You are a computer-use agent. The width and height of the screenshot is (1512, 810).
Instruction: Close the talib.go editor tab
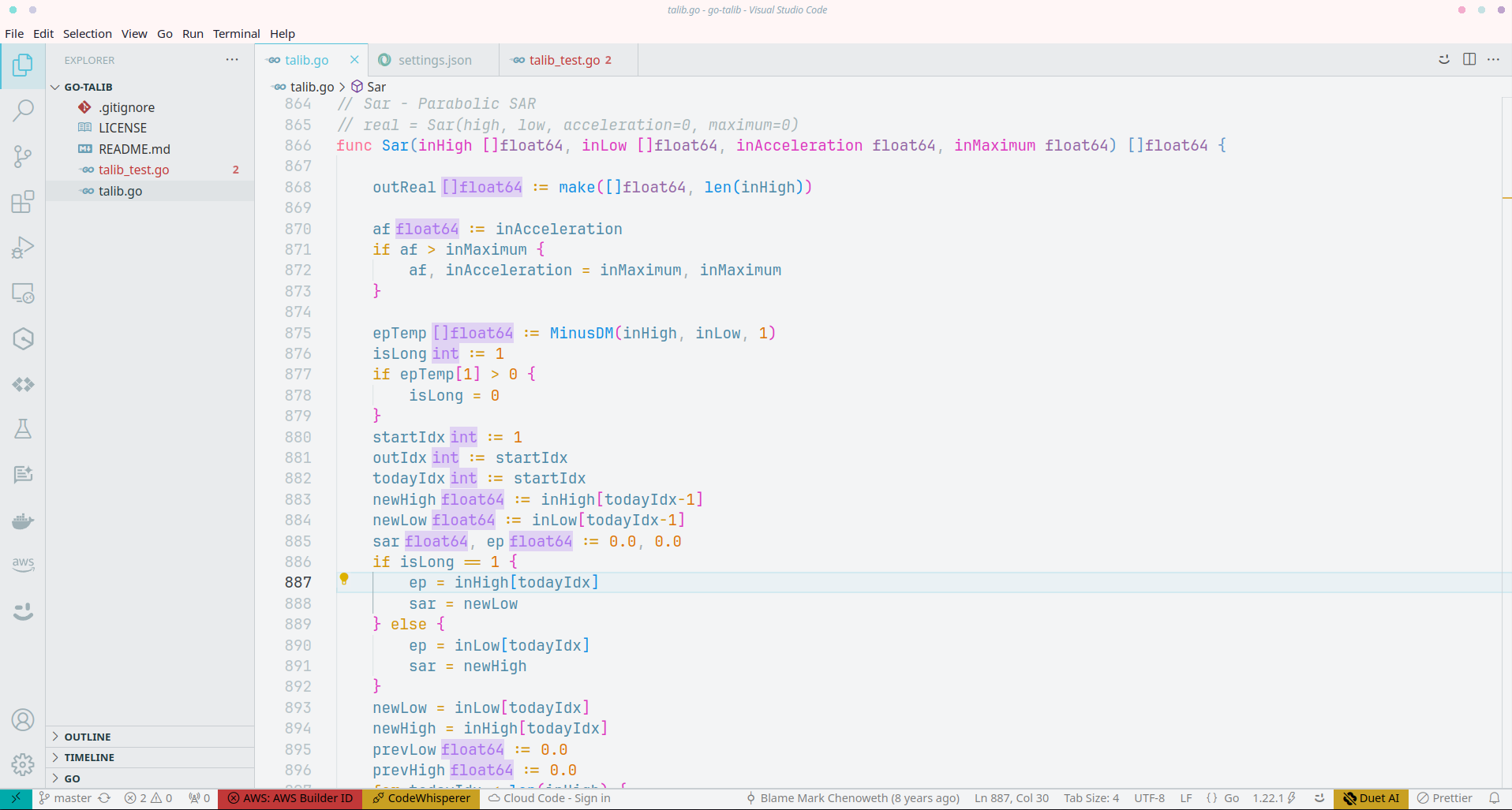tap(354, 60)
